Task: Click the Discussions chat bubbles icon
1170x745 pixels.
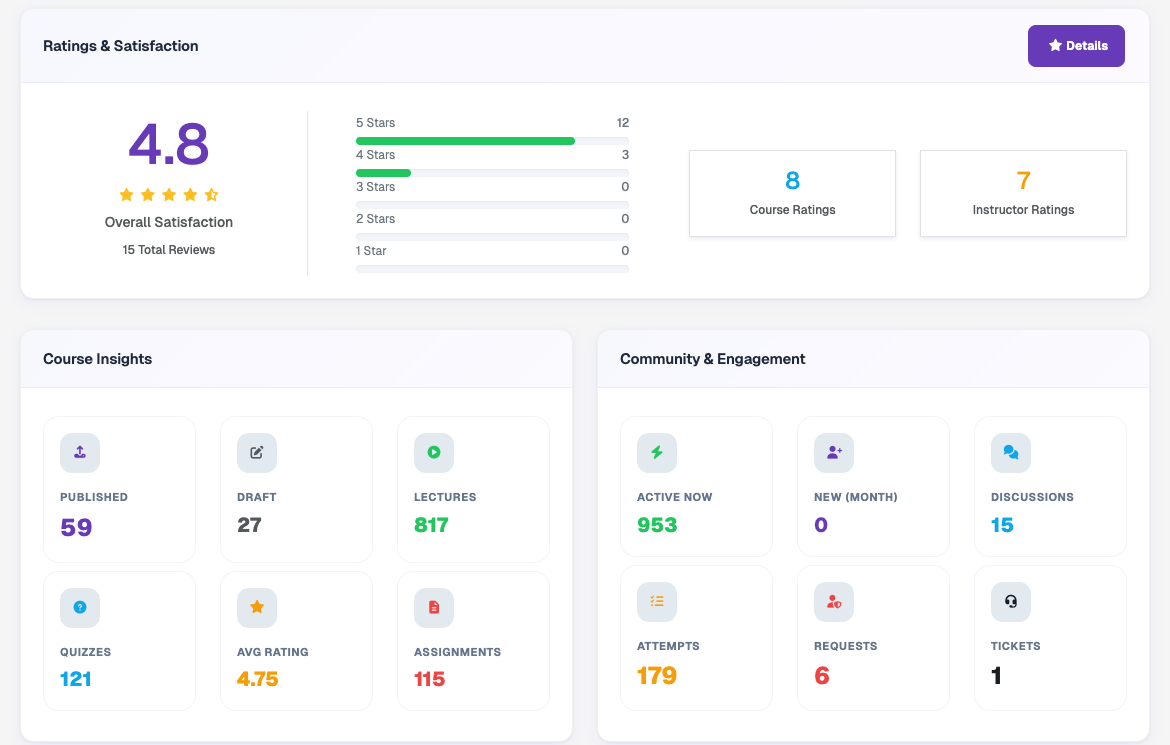Action: 1010,452
